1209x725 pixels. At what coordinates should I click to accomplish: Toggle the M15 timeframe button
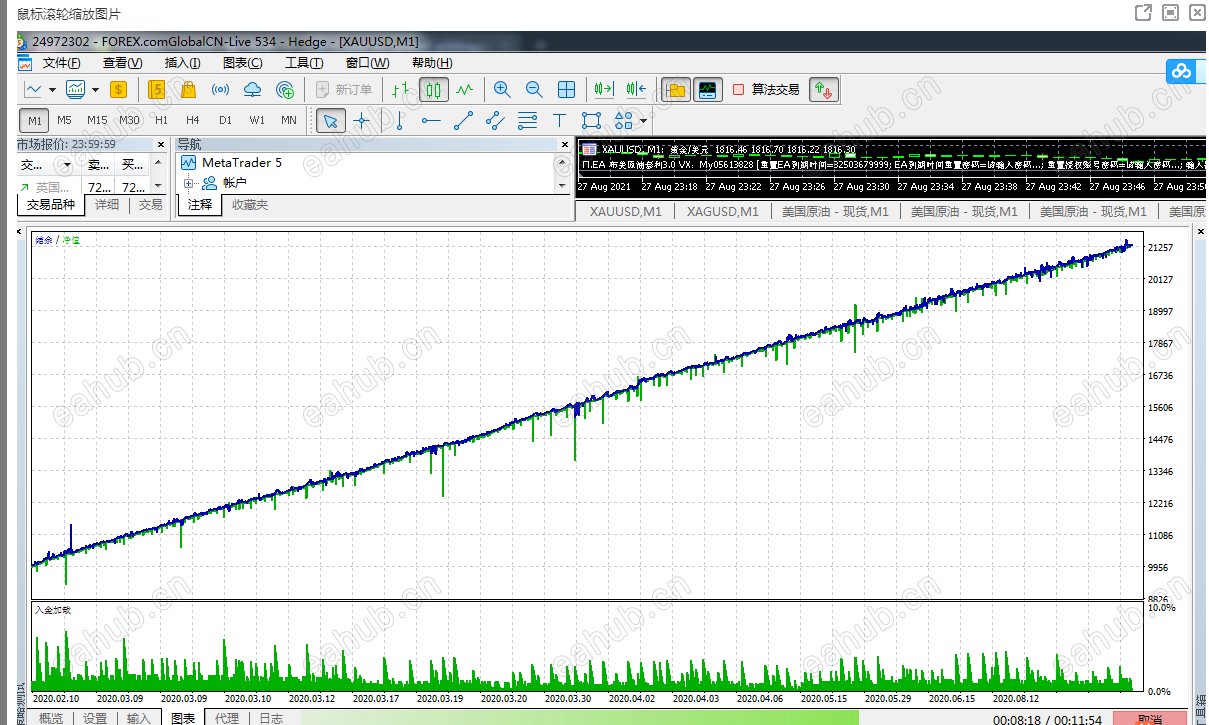[96, 121]
